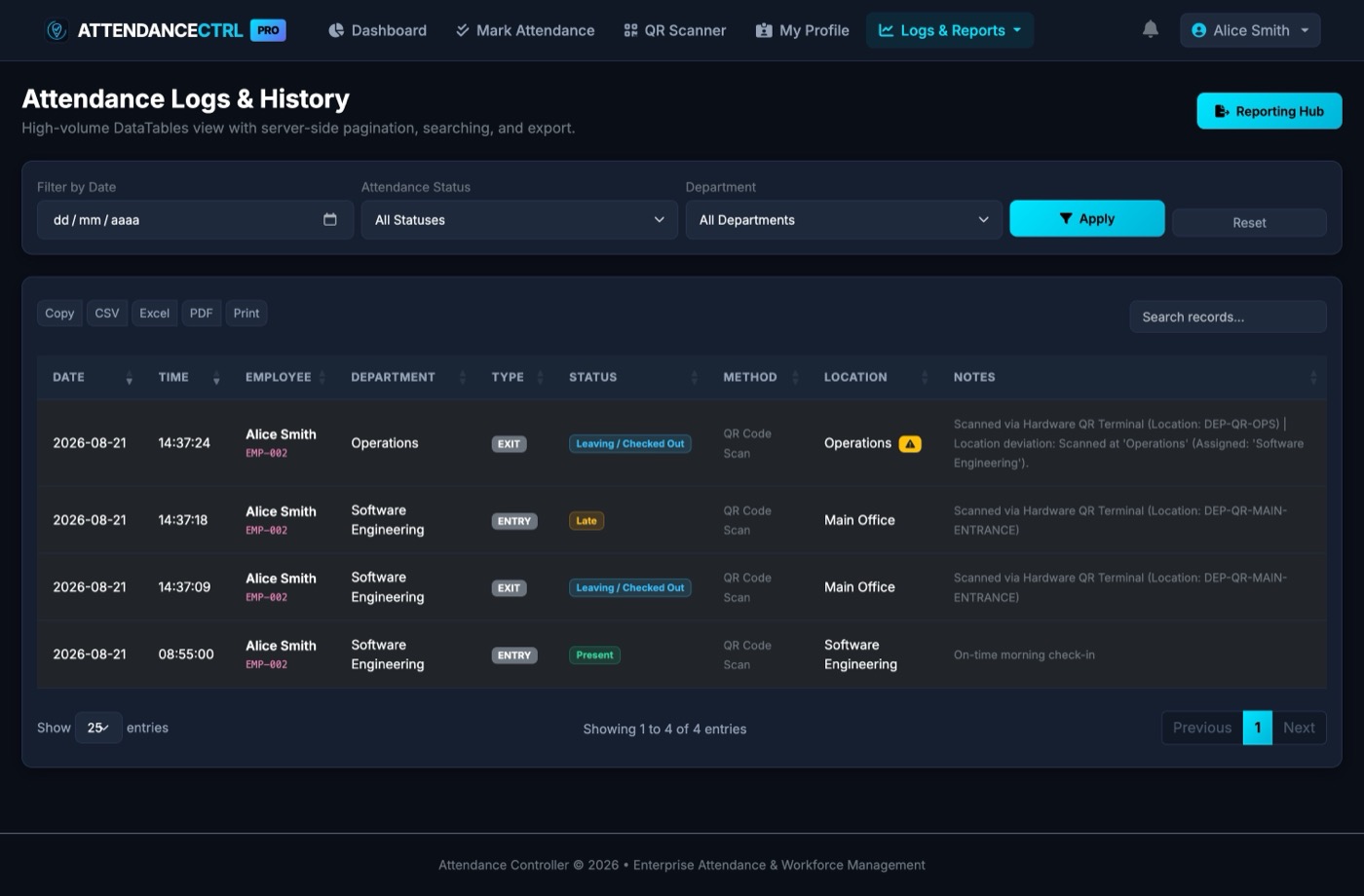Export the table as CSV
Image resolution: width=1364 pixels, height=896 pixels.
[107, 313]
